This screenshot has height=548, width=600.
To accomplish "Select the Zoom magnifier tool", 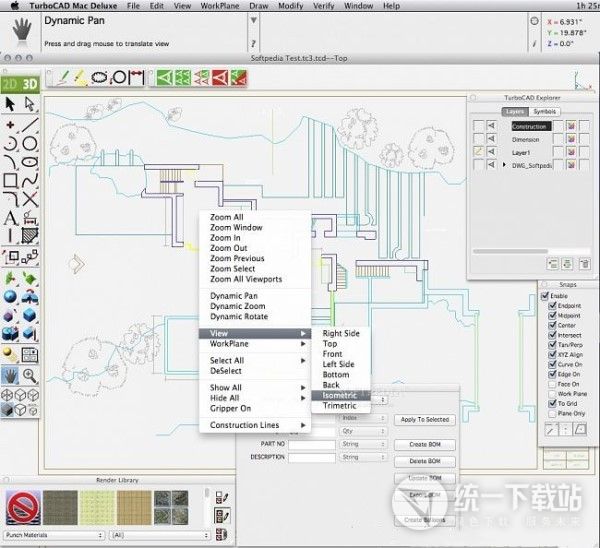I will 30,376.
